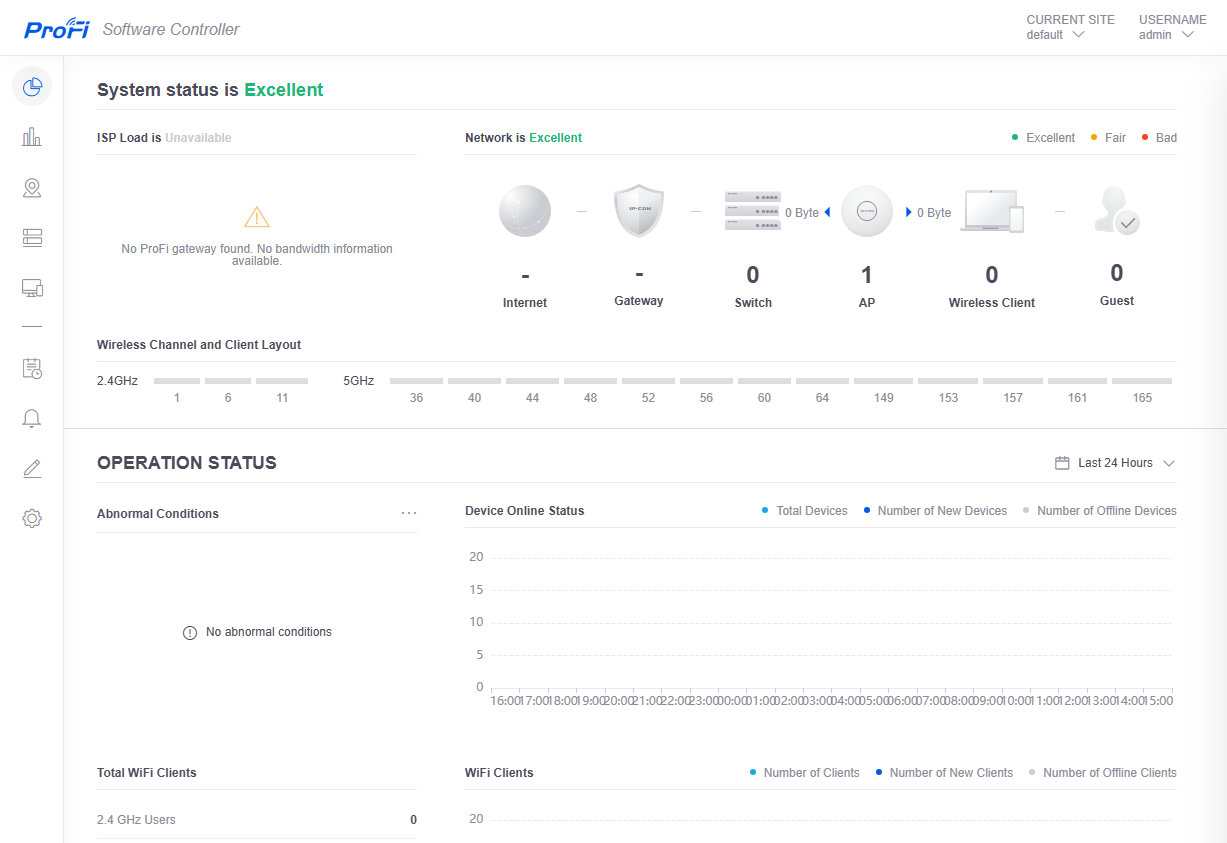Screen dimensions: 1227x843
Task: Open the clients monitor sidebar icon
Action: pyautogui.click(x=32, y=288)
